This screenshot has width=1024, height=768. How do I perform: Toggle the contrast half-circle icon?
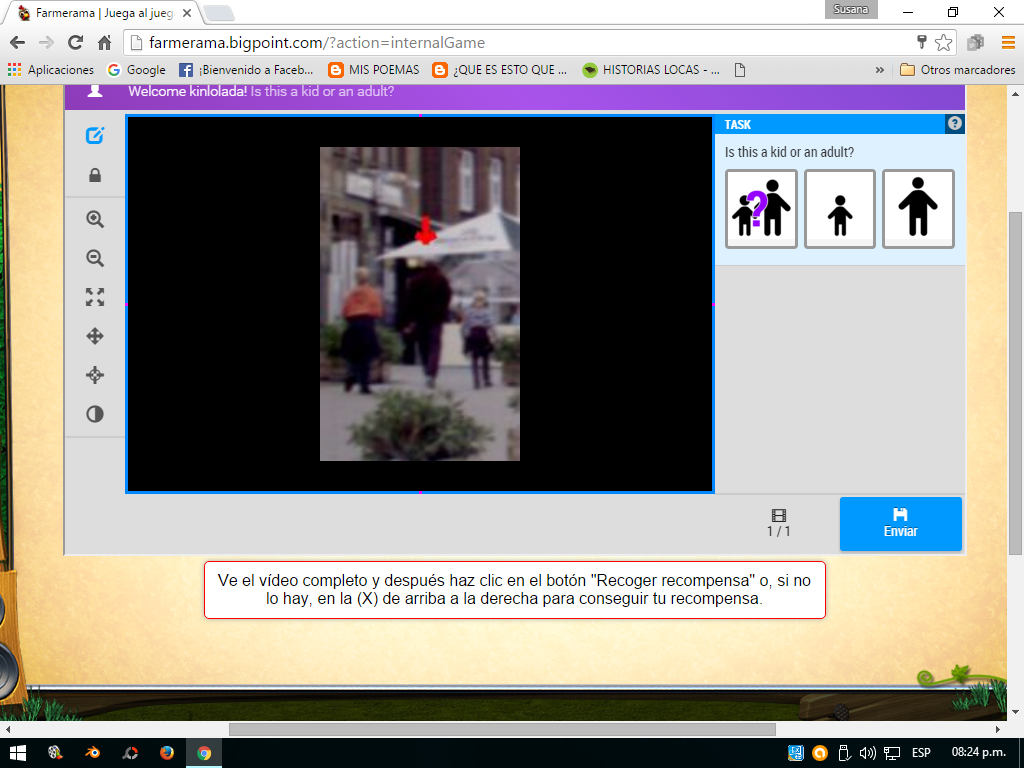point(95,414)
